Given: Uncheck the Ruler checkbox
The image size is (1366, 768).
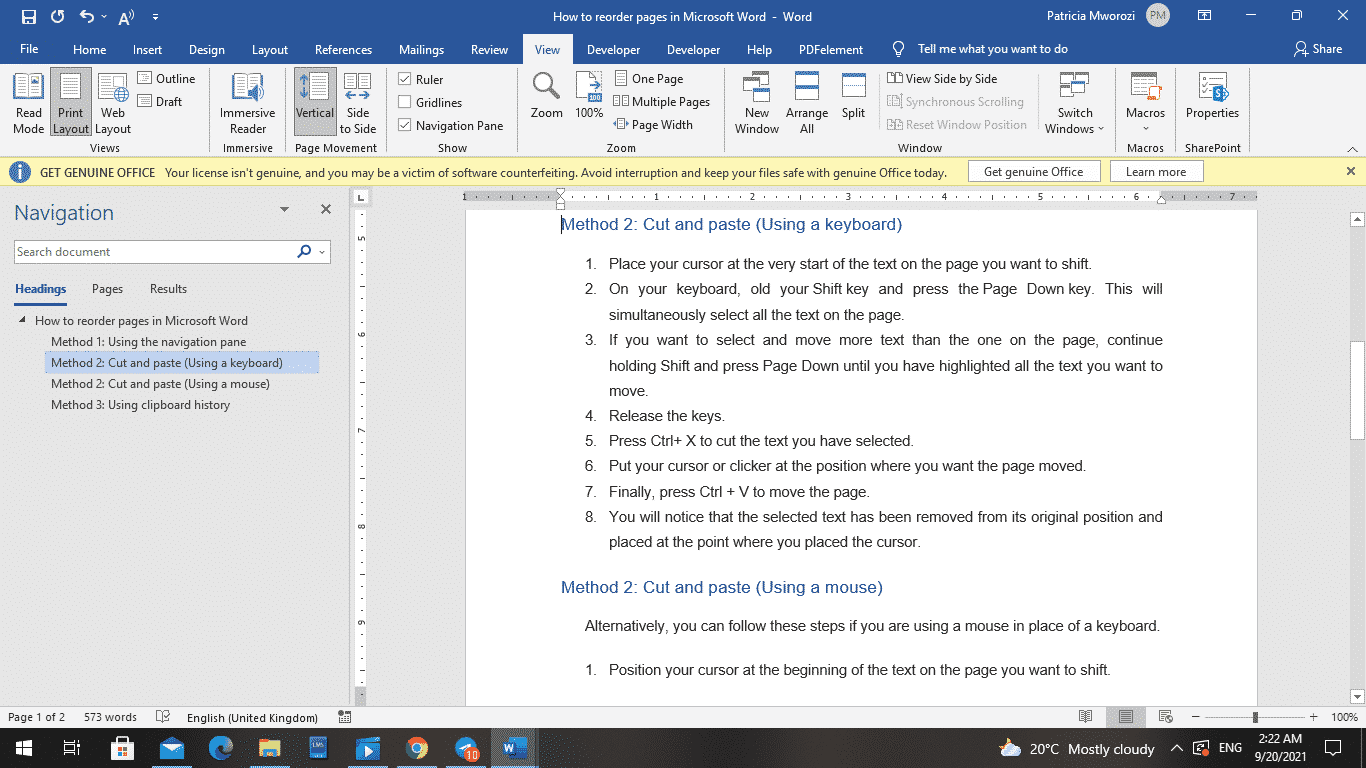Looking at the screenshot, I should point(405,79).
